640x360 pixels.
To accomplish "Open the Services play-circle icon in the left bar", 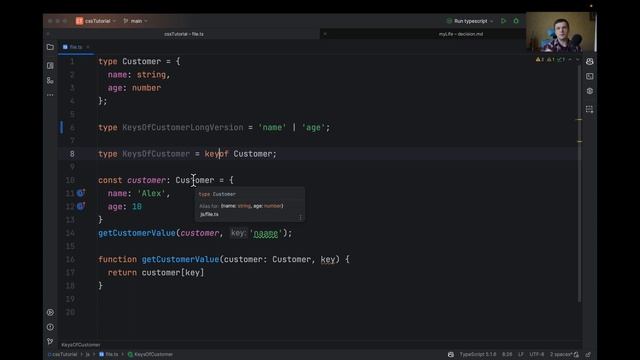I will click(x=50, y=312).
